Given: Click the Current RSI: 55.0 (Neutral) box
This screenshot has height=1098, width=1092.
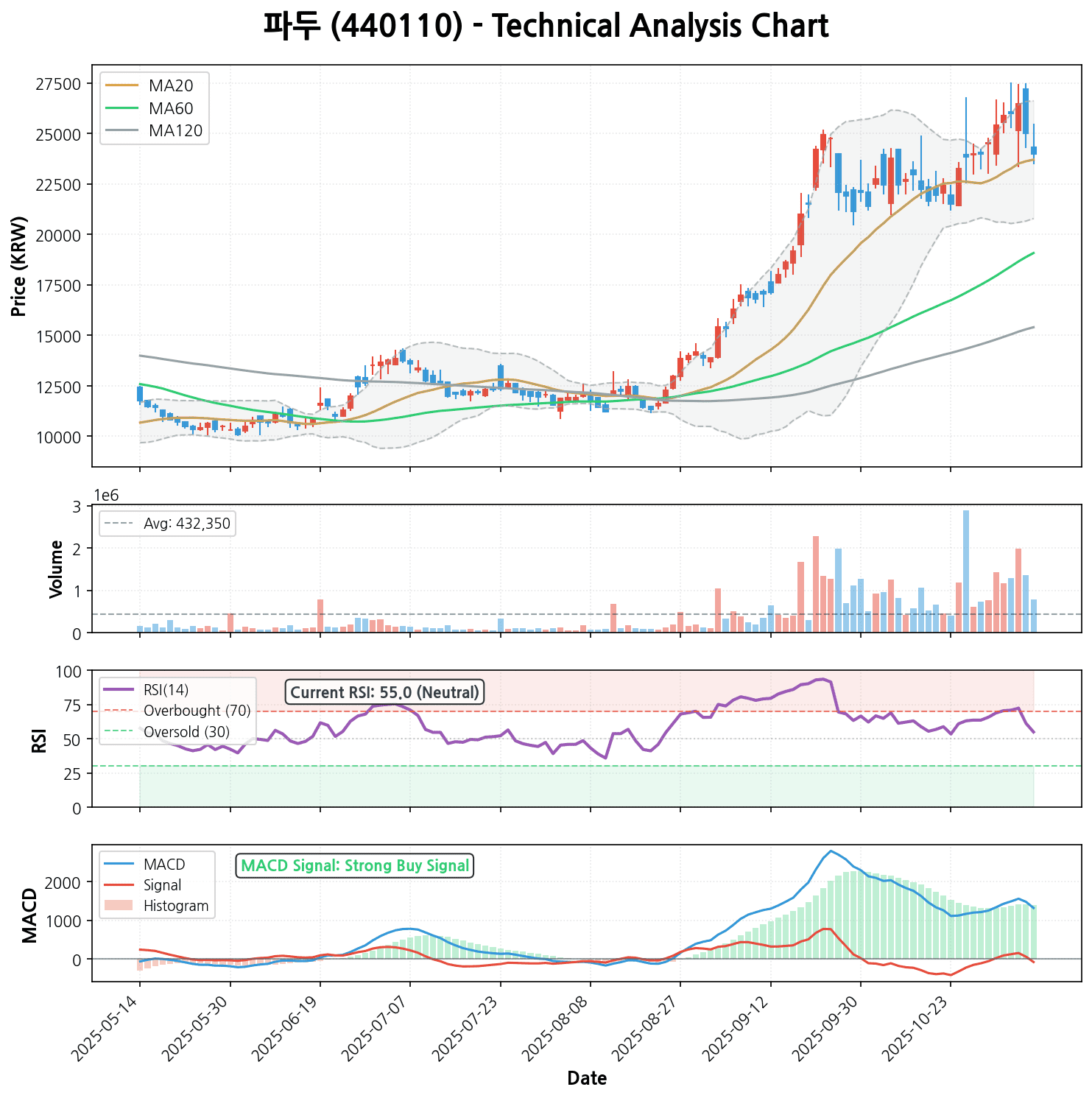Looking at the screenshot, I should click(x=384, y=692).
